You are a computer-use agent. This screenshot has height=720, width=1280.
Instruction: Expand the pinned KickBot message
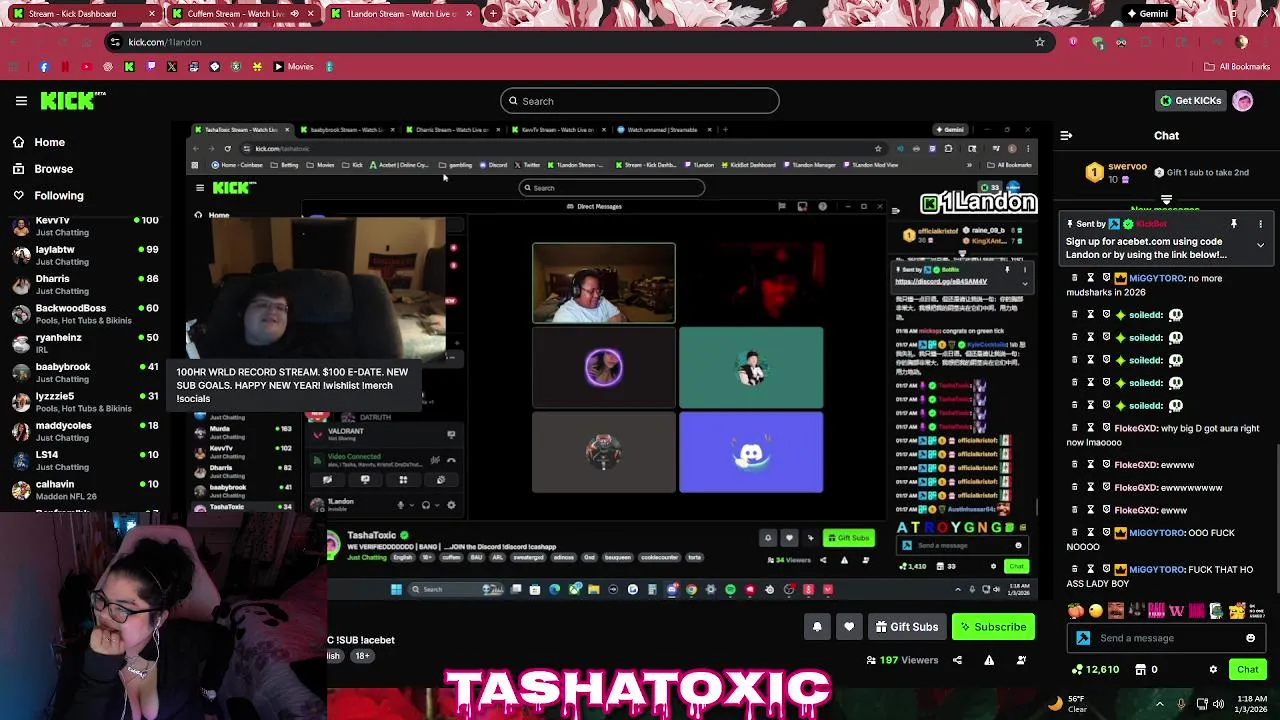tap(1260, 245)
